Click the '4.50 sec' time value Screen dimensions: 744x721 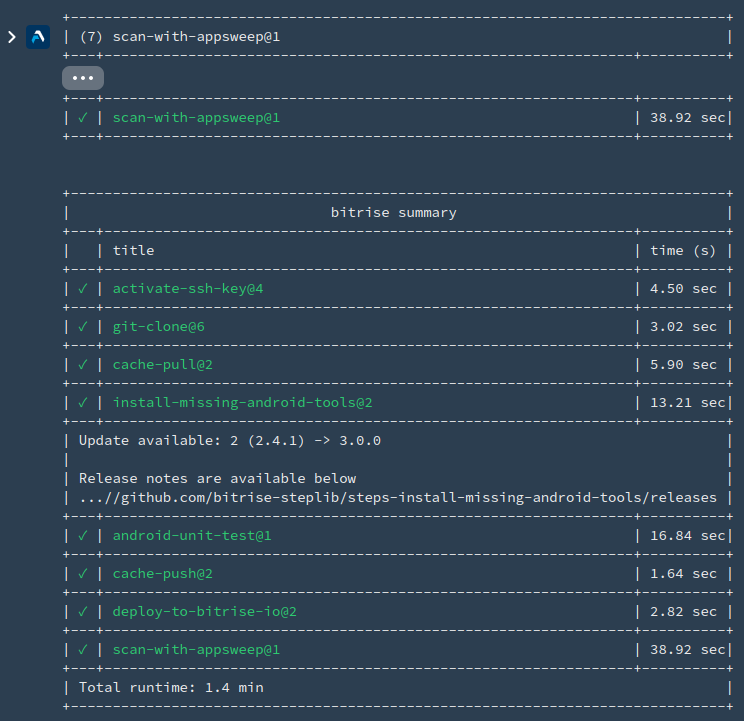pyautogui.click(x=683, y=288)
